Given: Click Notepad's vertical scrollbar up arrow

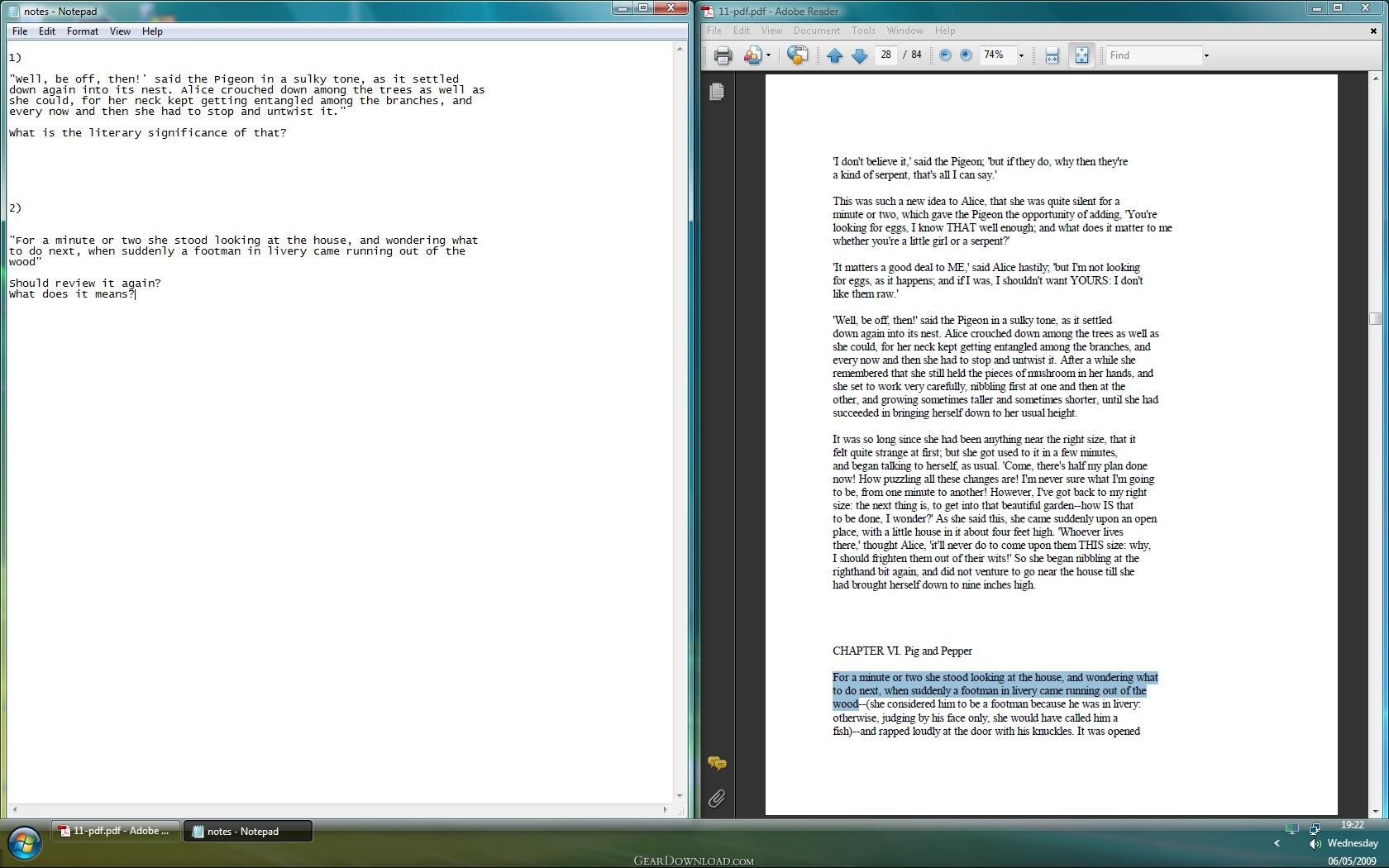Looking at the screenshot, I should tap(680, 49).
